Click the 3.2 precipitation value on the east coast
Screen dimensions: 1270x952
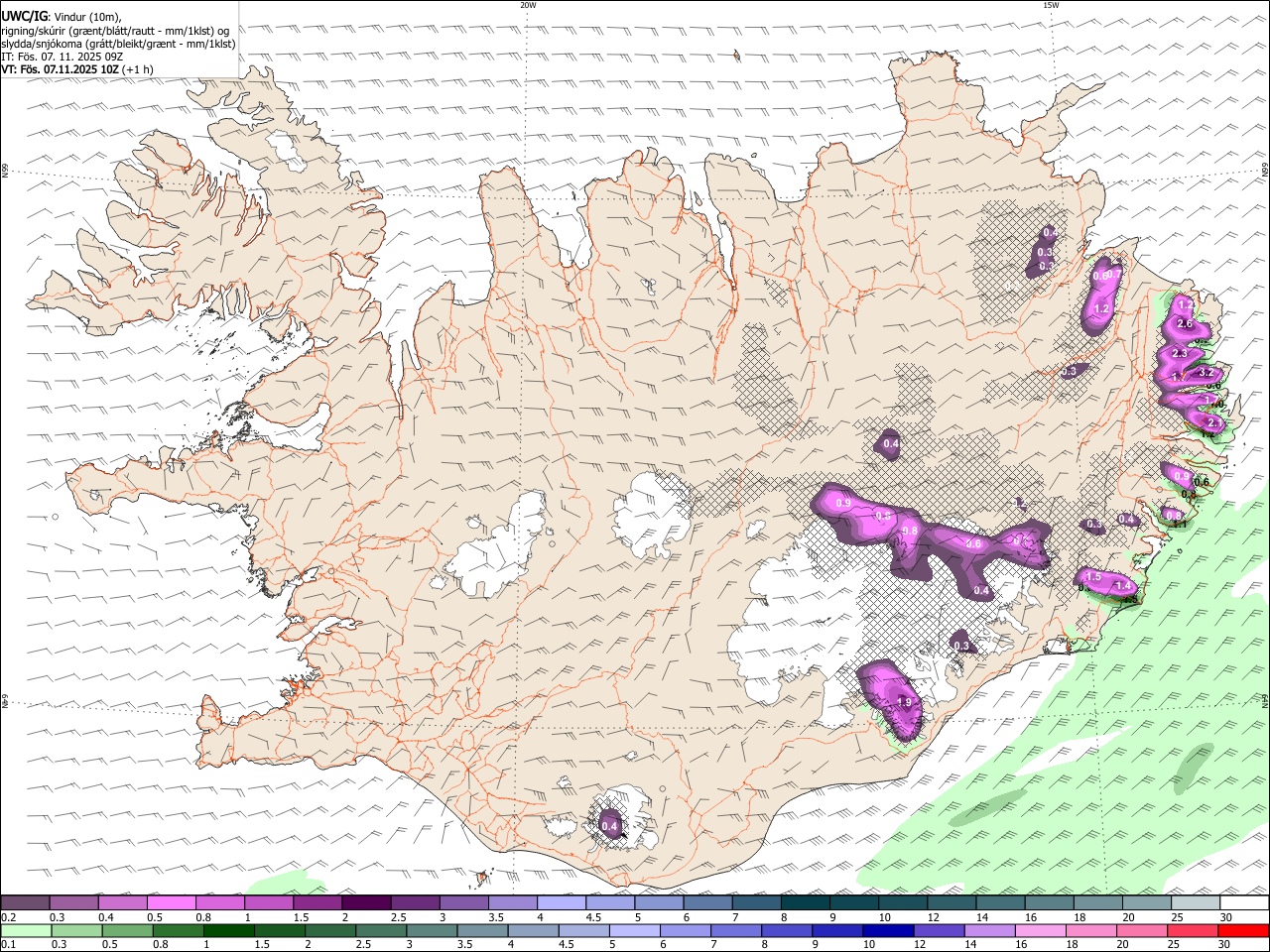point(1206,373)
